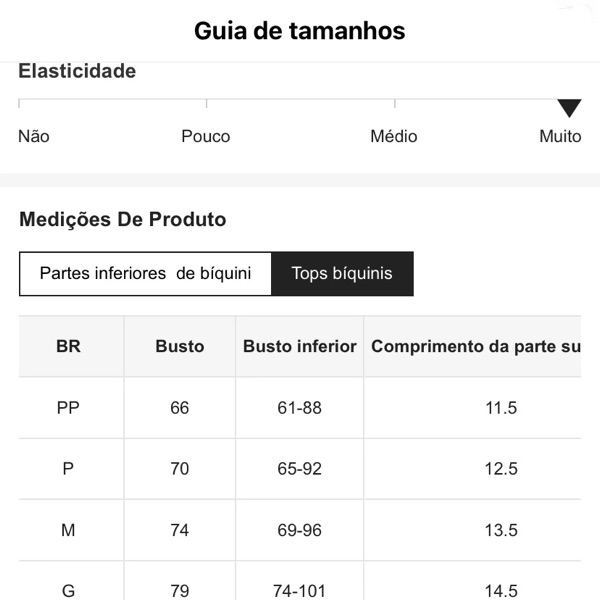Viewport: 600px width, 600px height.
Task: Click the BR column header
Action: pos(68,347)
